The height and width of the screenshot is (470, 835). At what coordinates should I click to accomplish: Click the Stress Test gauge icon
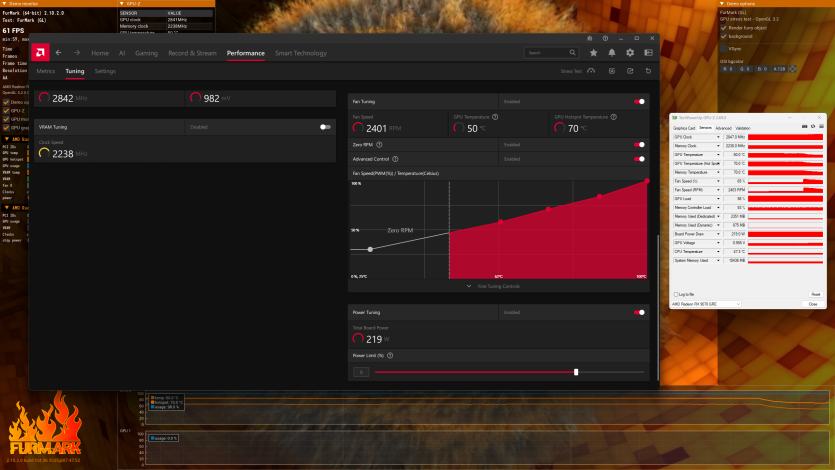591,71
